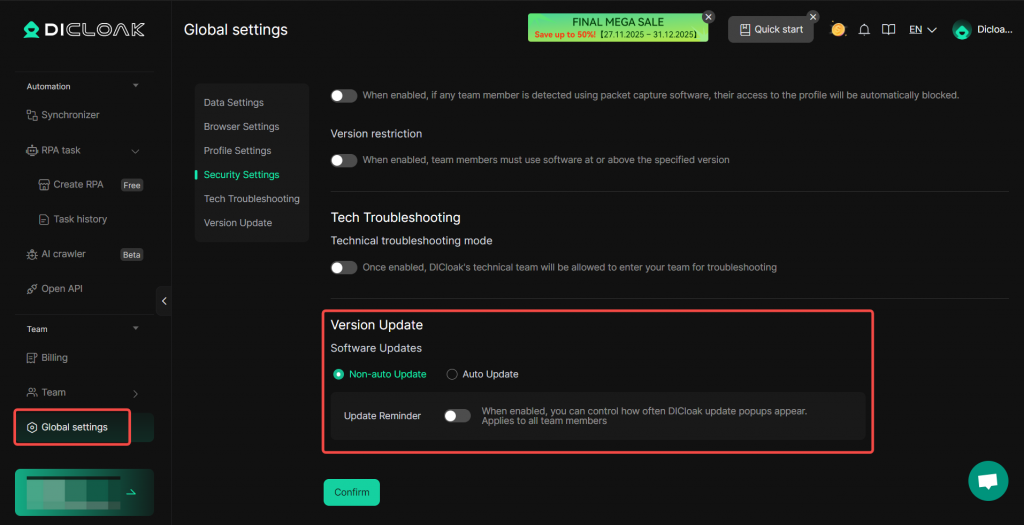This screenshot has width=1024, height=525.
Task: Click the Dicloak account avatar
Action: click(962, 30)
